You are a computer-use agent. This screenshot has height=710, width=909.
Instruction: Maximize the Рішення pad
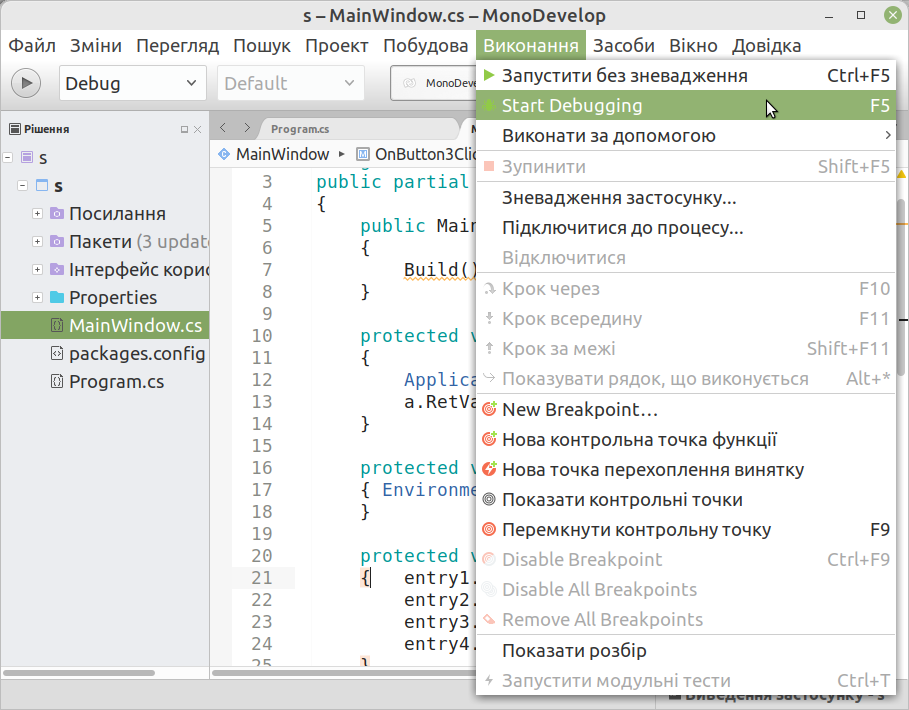pyautogui.click(x=184, y=129)
